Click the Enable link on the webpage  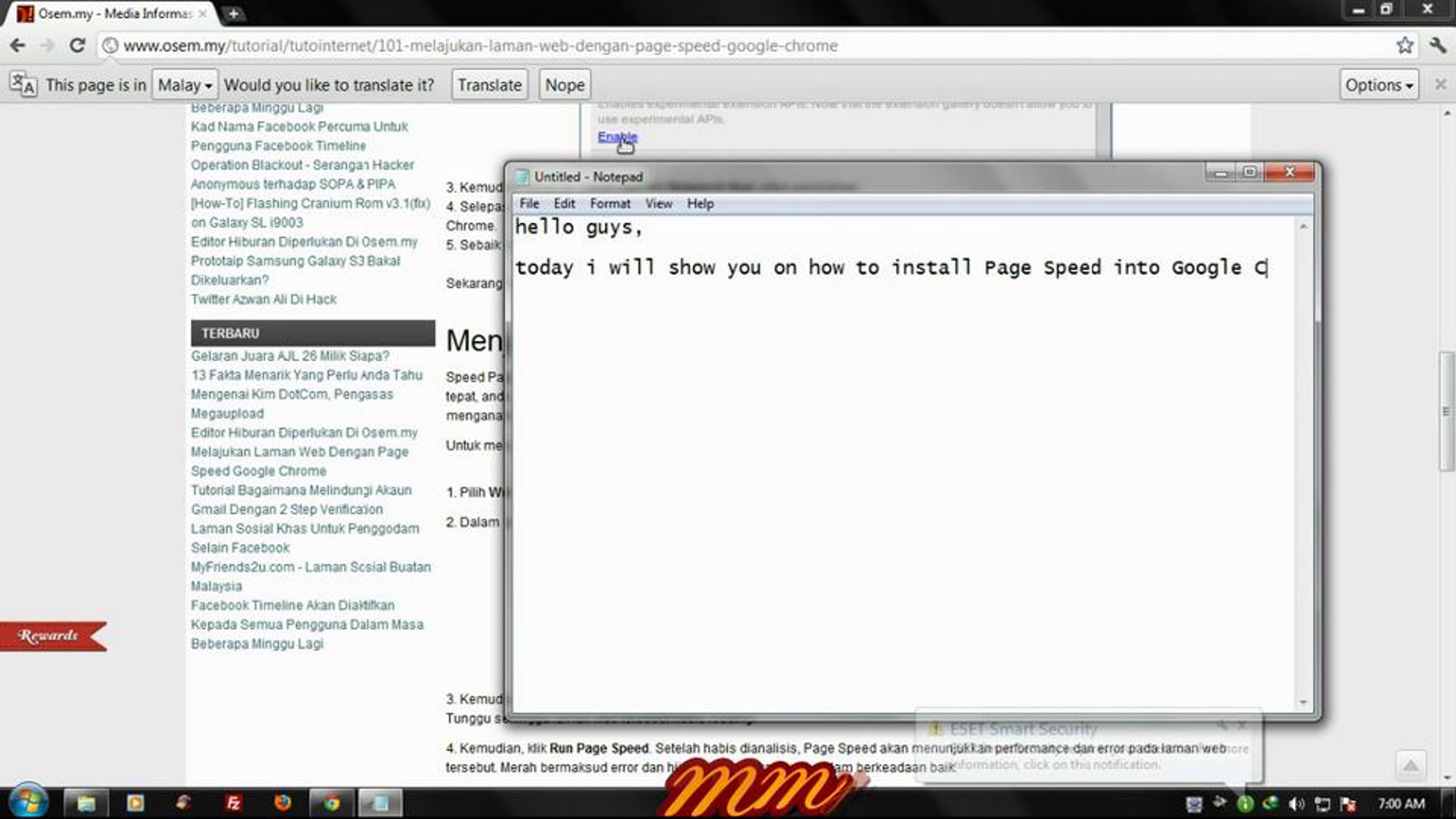(x=617, y=136)
